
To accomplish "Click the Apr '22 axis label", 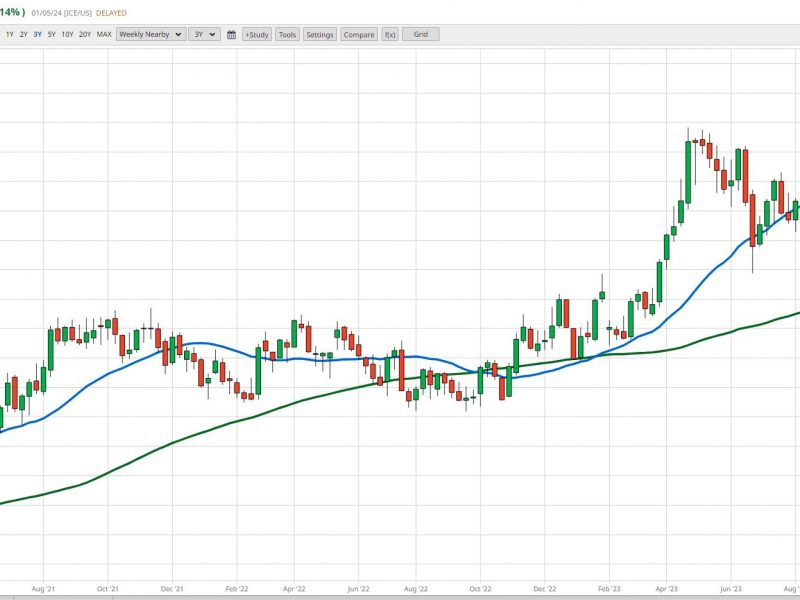I will pos(294,589).
